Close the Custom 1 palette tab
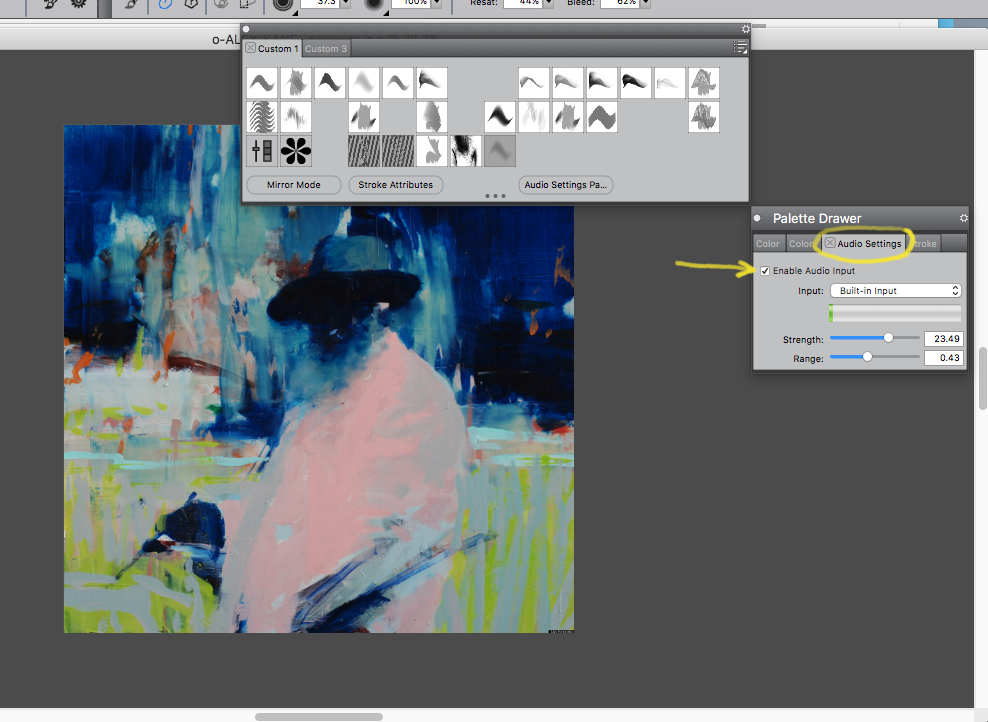This screenshot has height=722, width=988. point(251,48)
